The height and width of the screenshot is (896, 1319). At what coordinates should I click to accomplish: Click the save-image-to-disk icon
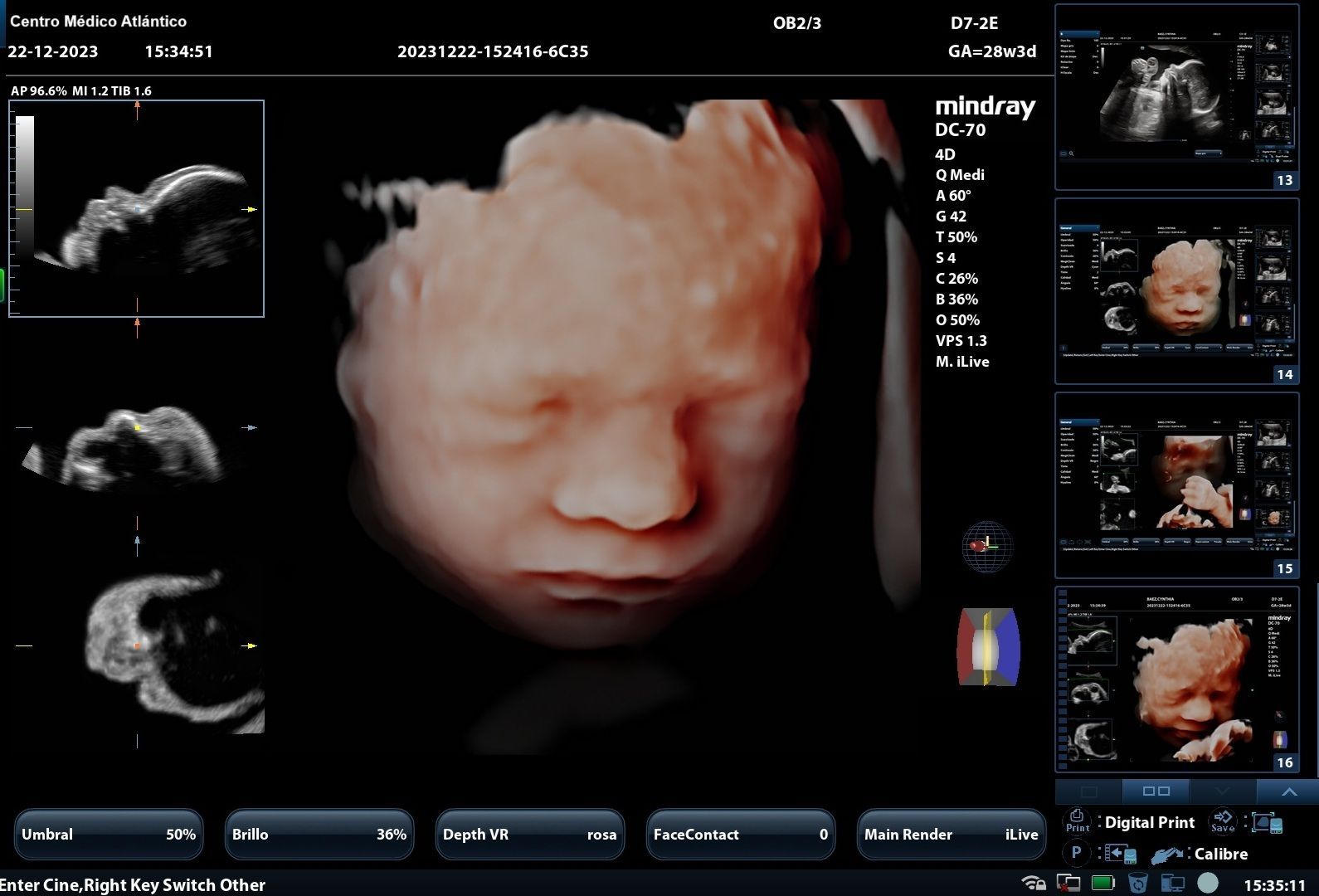(x=1268, y=822)
